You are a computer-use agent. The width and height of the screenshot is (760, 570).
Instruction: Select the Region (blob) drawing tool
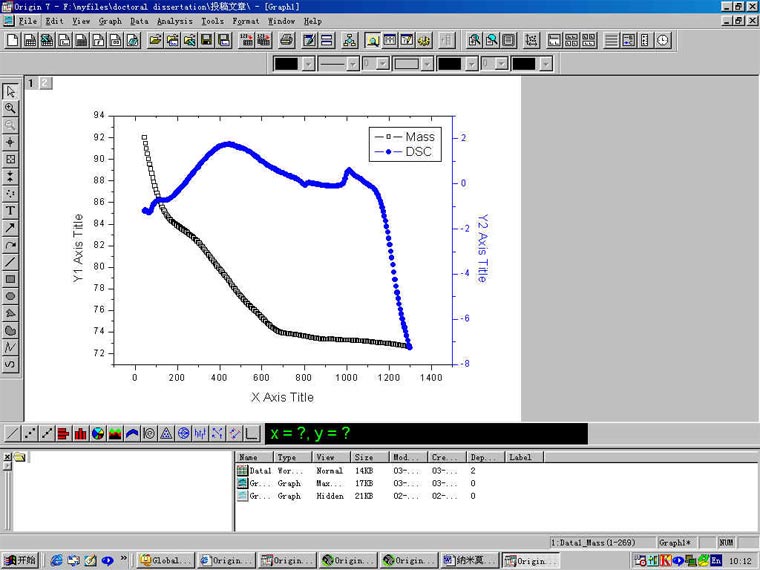10,331
